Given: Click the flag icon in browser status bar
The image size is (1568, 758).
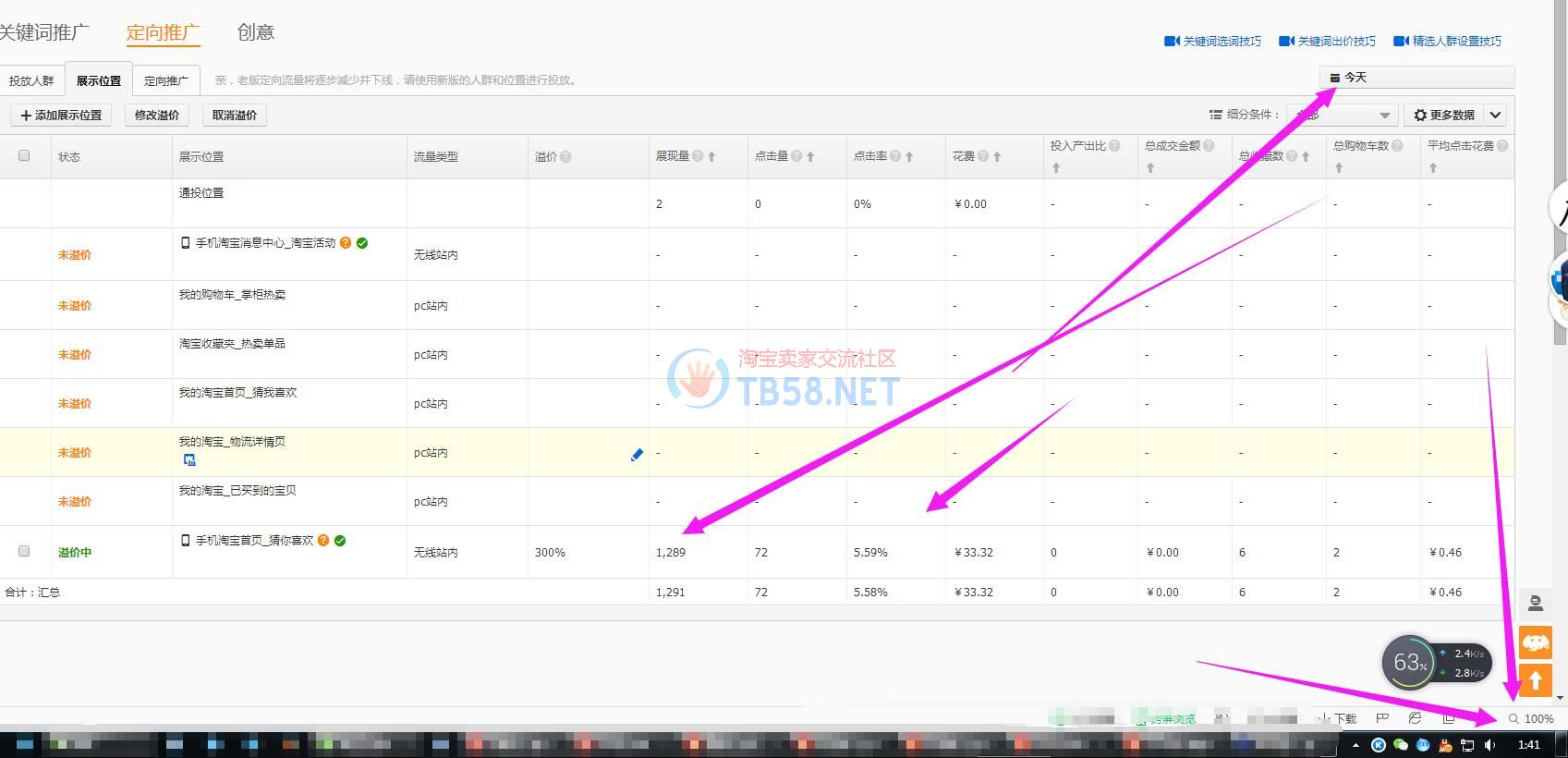Looking at the screenshot, I should pyautogui.click(x=1382, y=718).
